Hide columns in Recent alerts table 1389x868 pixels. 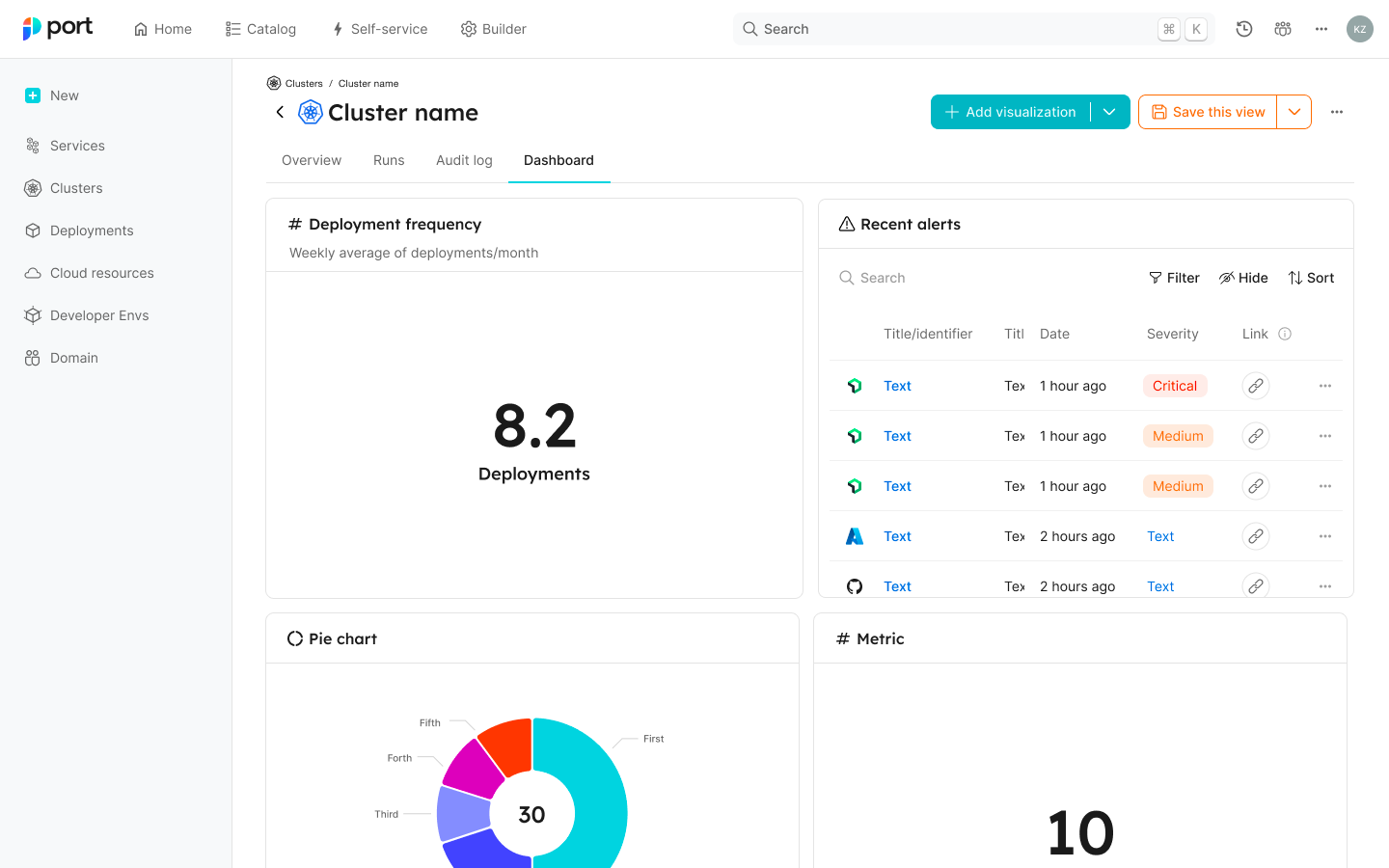click(x=1243, y=278)
